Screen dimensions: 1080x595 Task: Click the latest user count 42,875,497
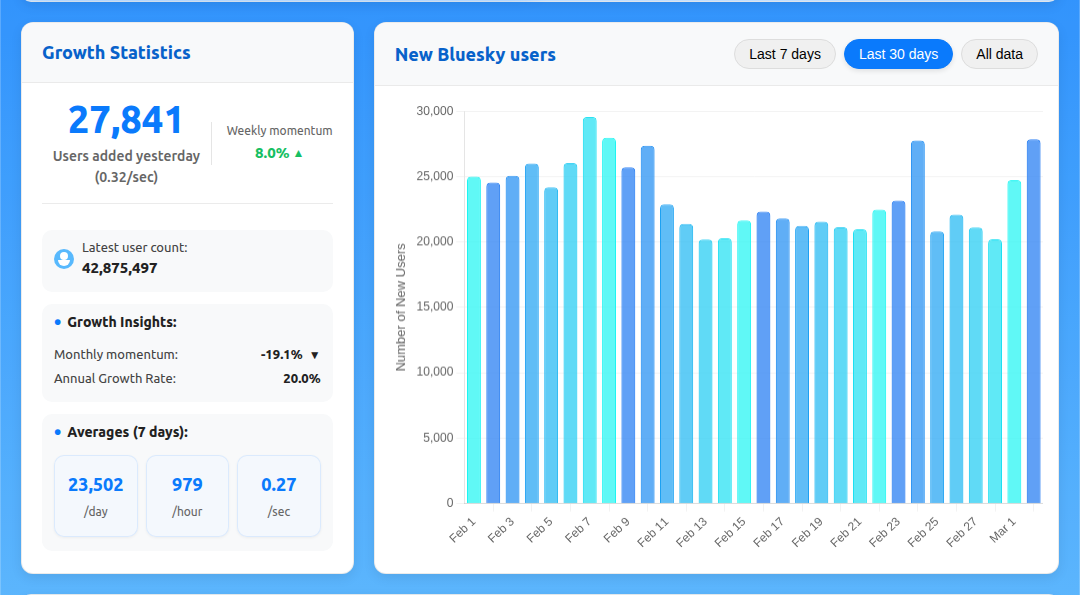tap(120, 268)
